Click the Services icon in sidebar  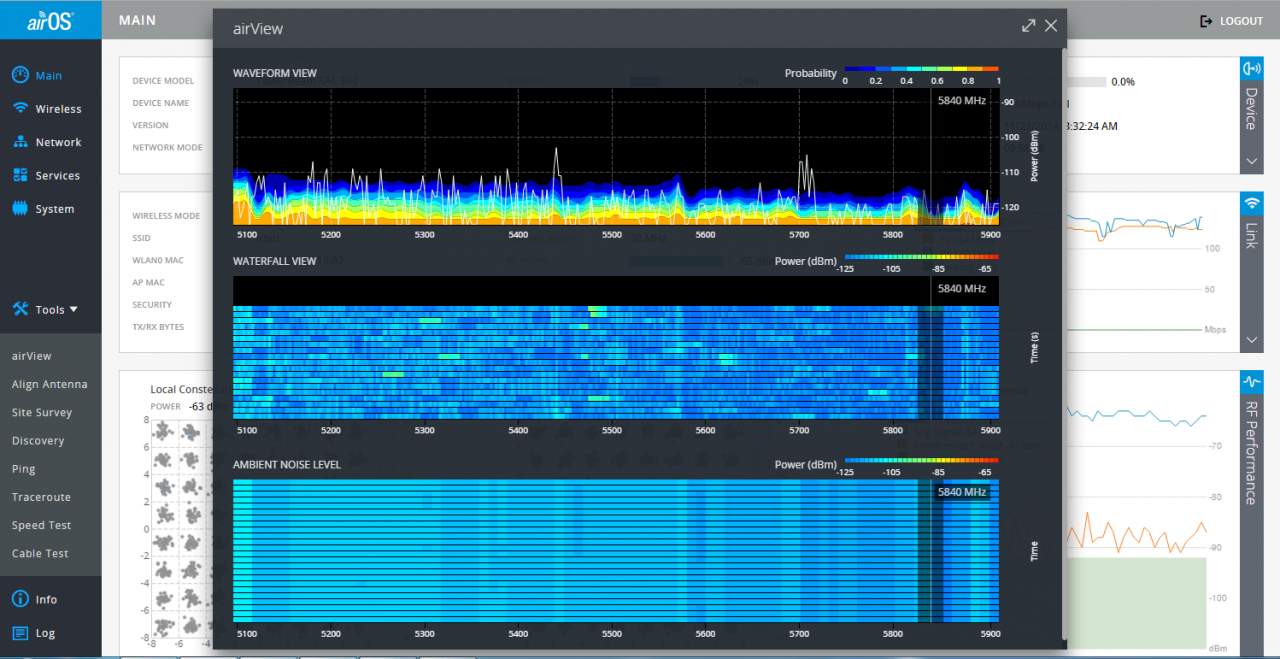coord(20,175)
